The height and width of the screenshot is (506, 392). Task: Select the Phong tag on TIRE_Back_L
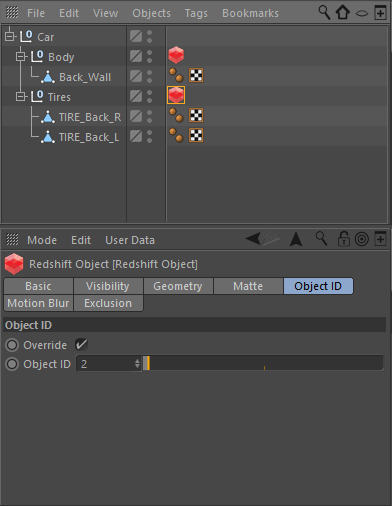point(176,135)
